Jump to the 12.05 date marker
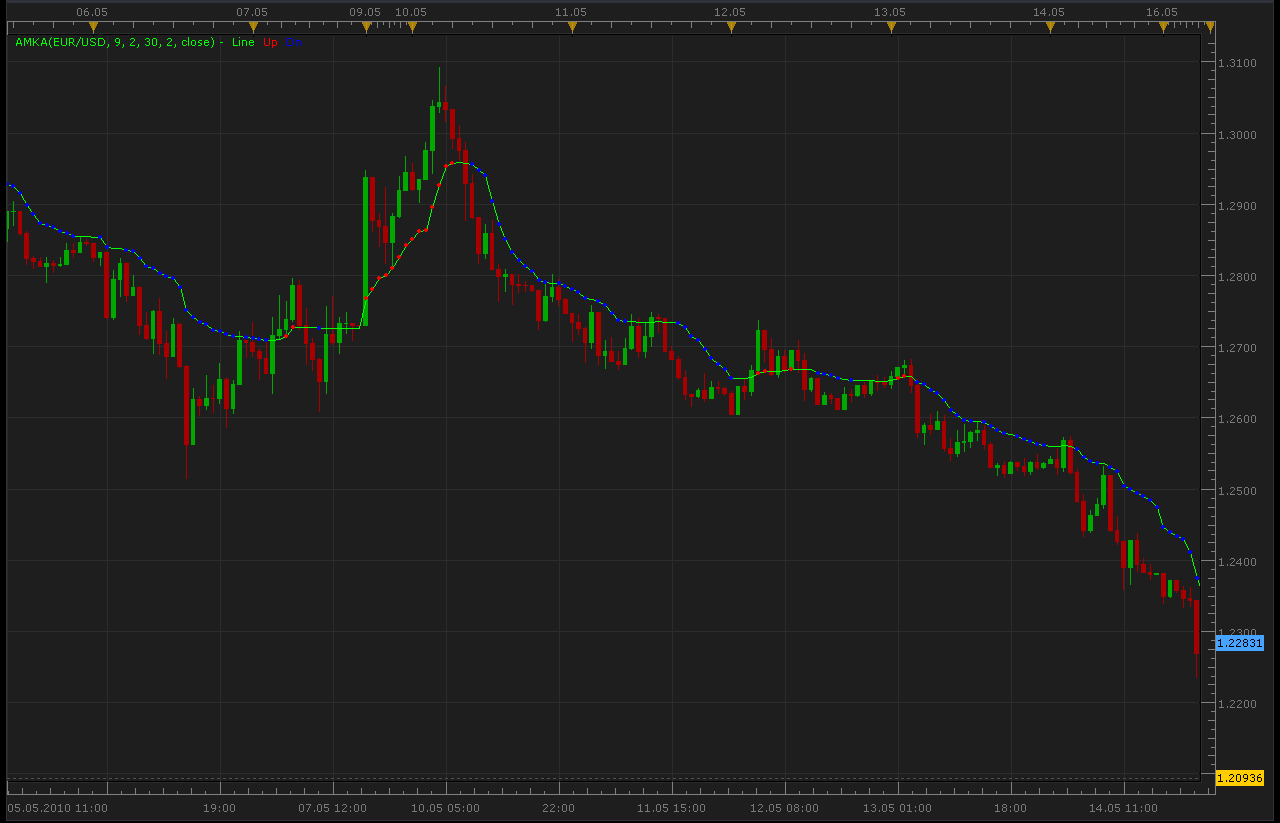This screenshot has height=823, width=1280. click(x=731, y=27)
